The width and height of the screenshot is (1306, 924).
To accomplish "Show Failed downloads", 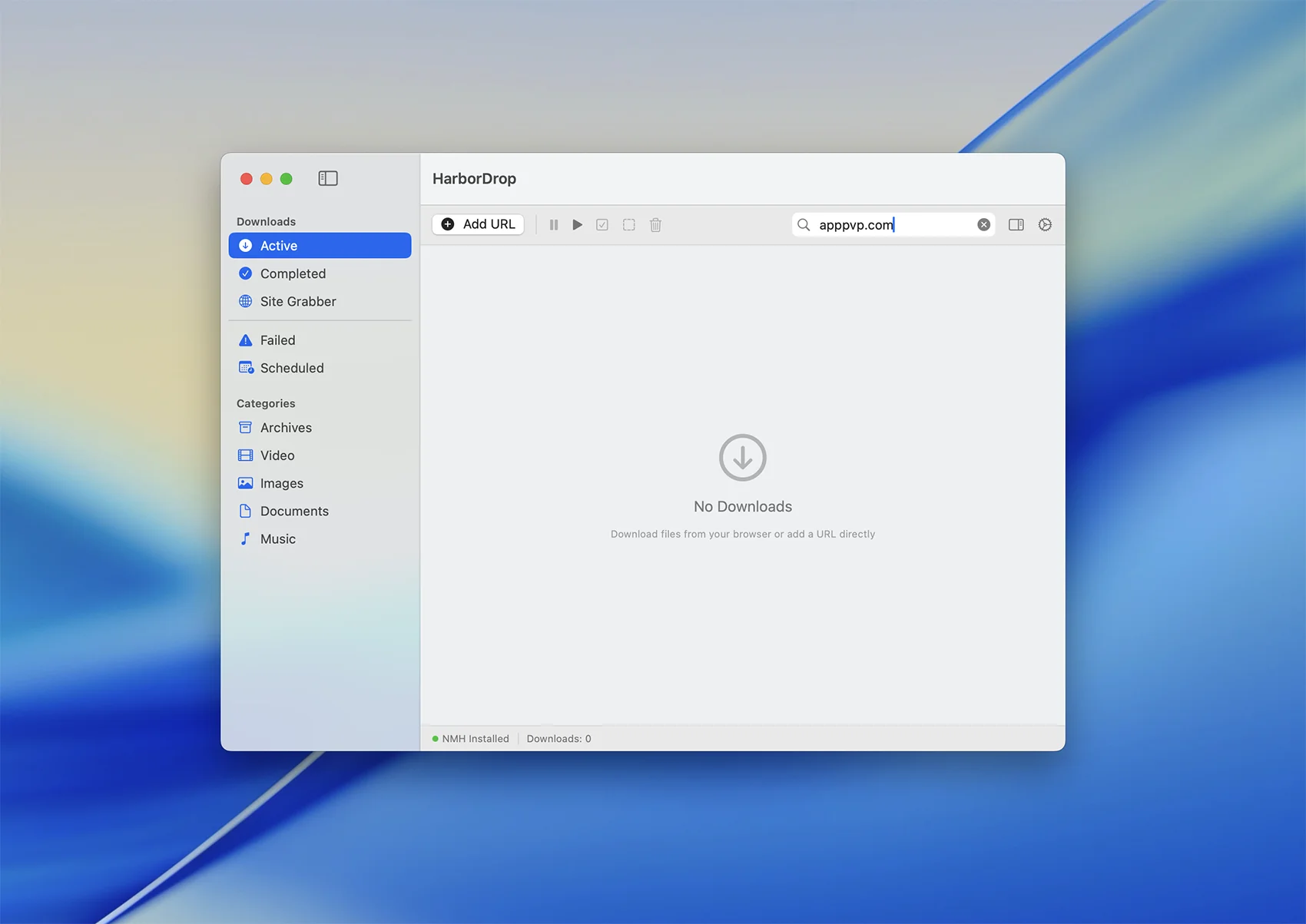I will (x=277, y=340).
